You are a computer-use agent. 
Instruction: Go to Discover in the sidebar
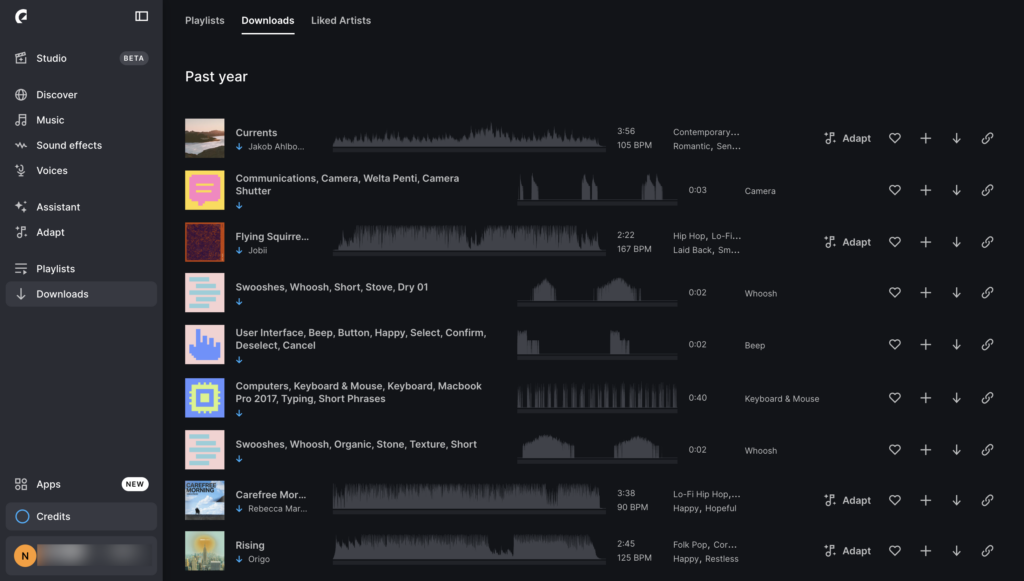tap(81, 95)
